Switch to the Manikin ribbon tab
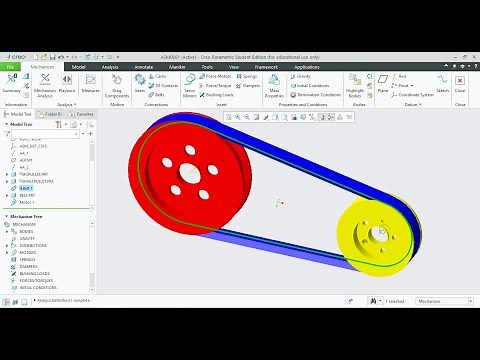 (x=177, y=67)
